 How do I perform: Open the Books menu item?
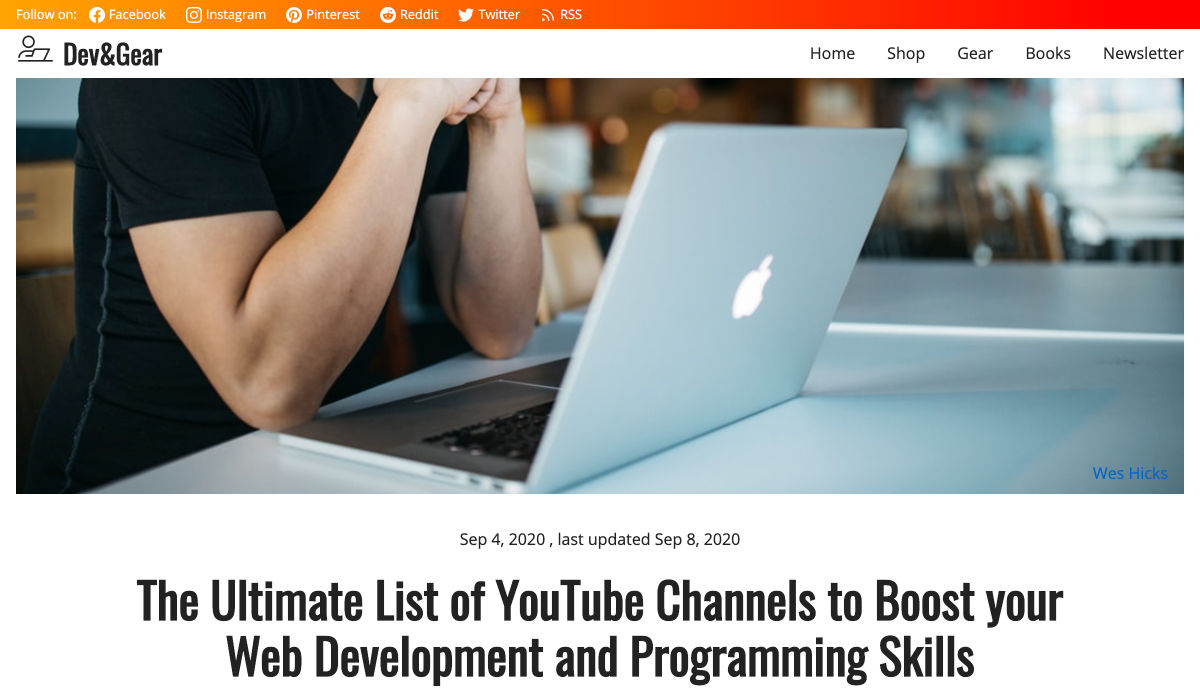1048,54
